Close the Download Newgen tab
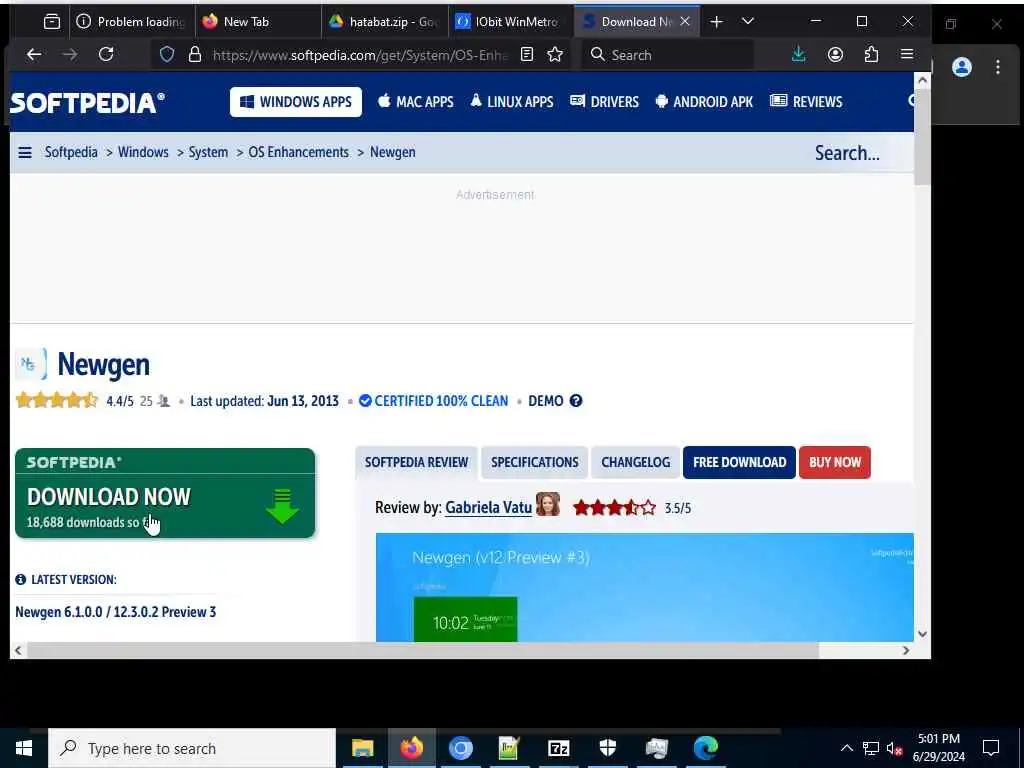 point(684,22)
